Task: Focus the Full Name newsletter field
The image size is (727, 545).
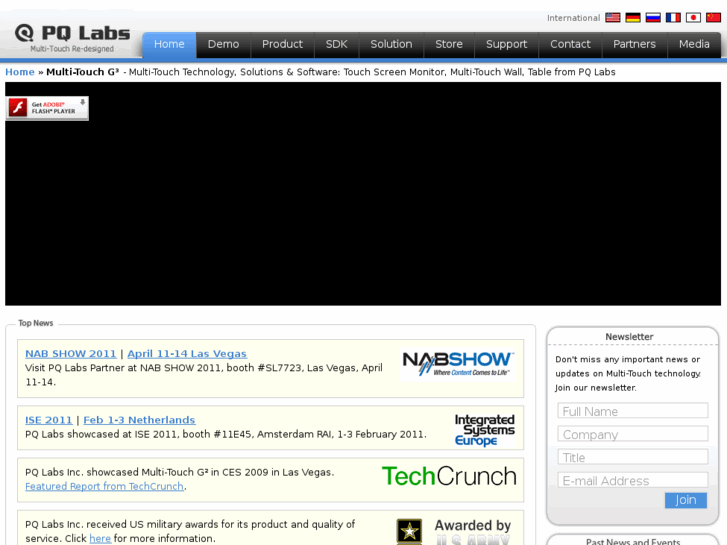Action: point(633,411)
